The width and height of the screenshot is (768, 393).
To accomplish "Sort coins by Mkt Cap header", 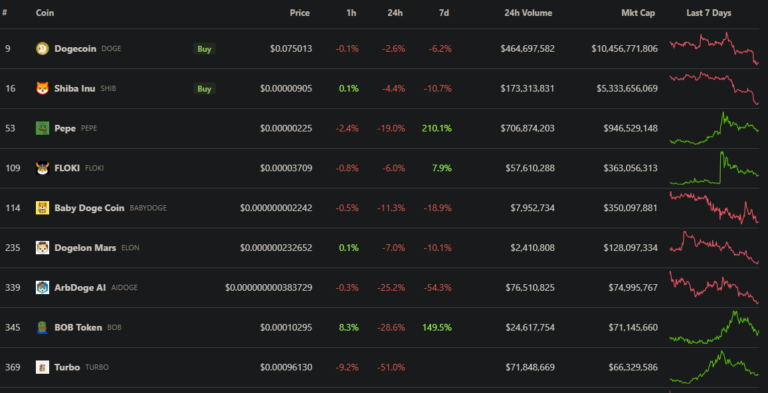I will pos(638,13).
